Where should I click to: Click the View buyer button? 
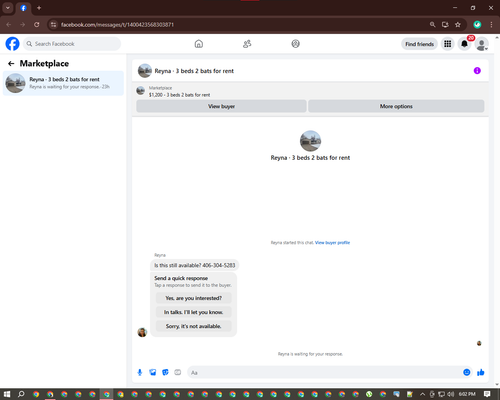coord(221,106)
